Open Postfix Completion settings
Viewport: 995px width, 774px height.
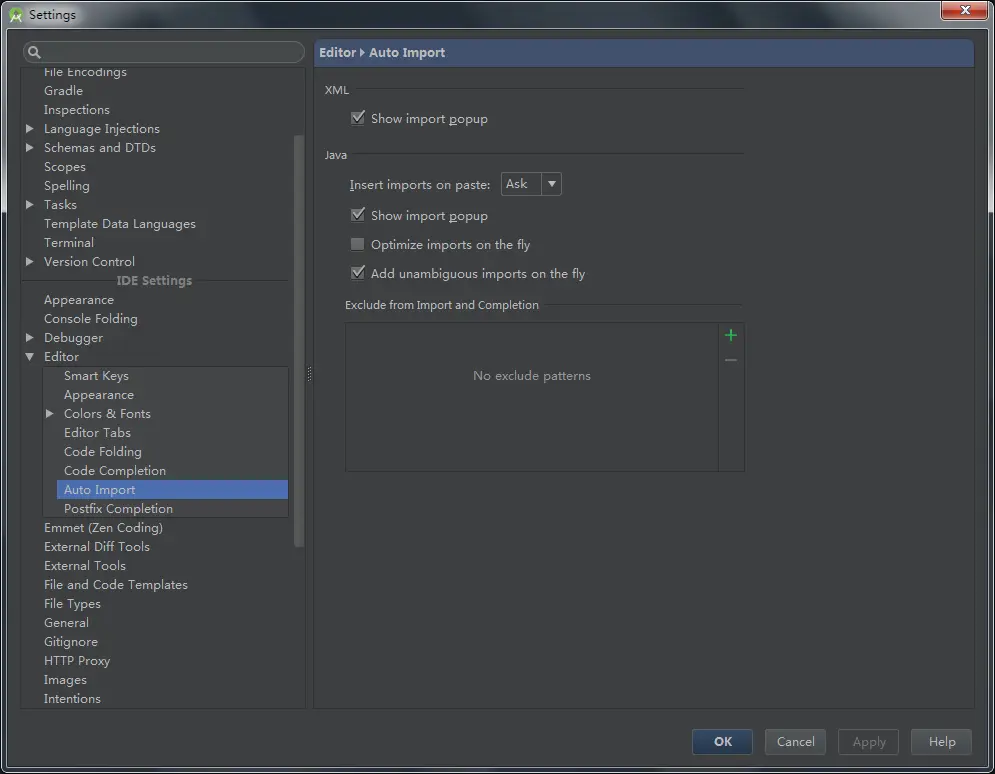[118, 509]
